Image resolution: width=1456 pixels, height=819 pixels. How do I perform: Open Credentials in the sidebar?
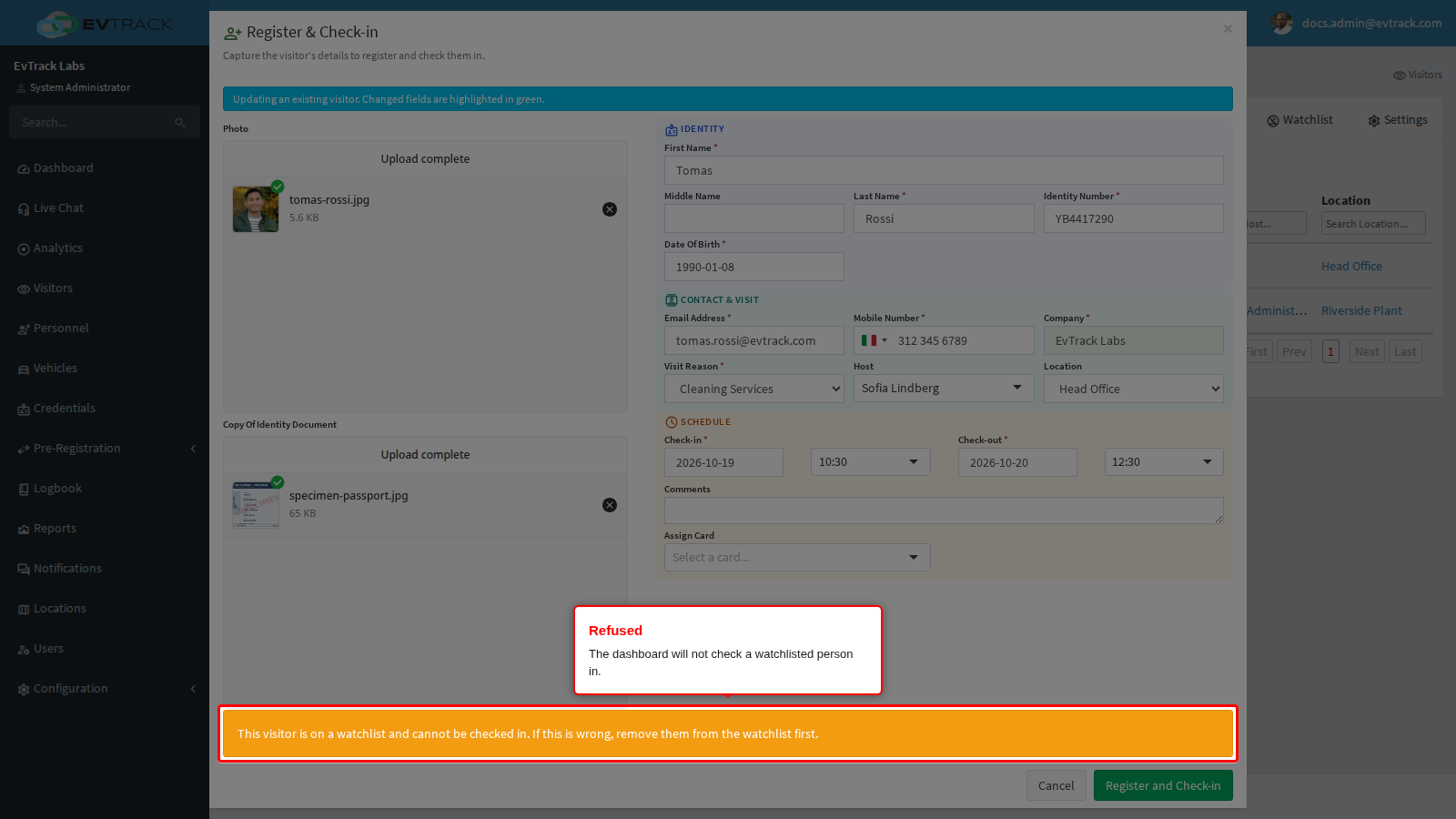(x=56, y=409)
